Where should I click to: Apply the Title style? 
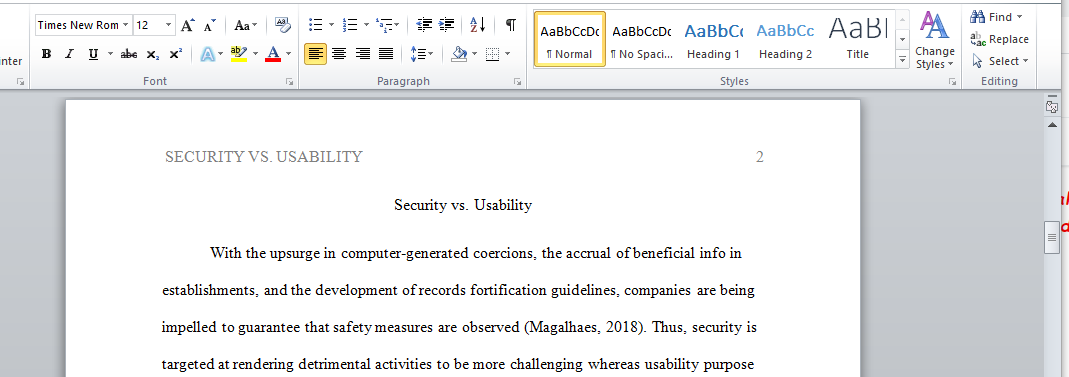pyautogui.click(x=858, y=39)
